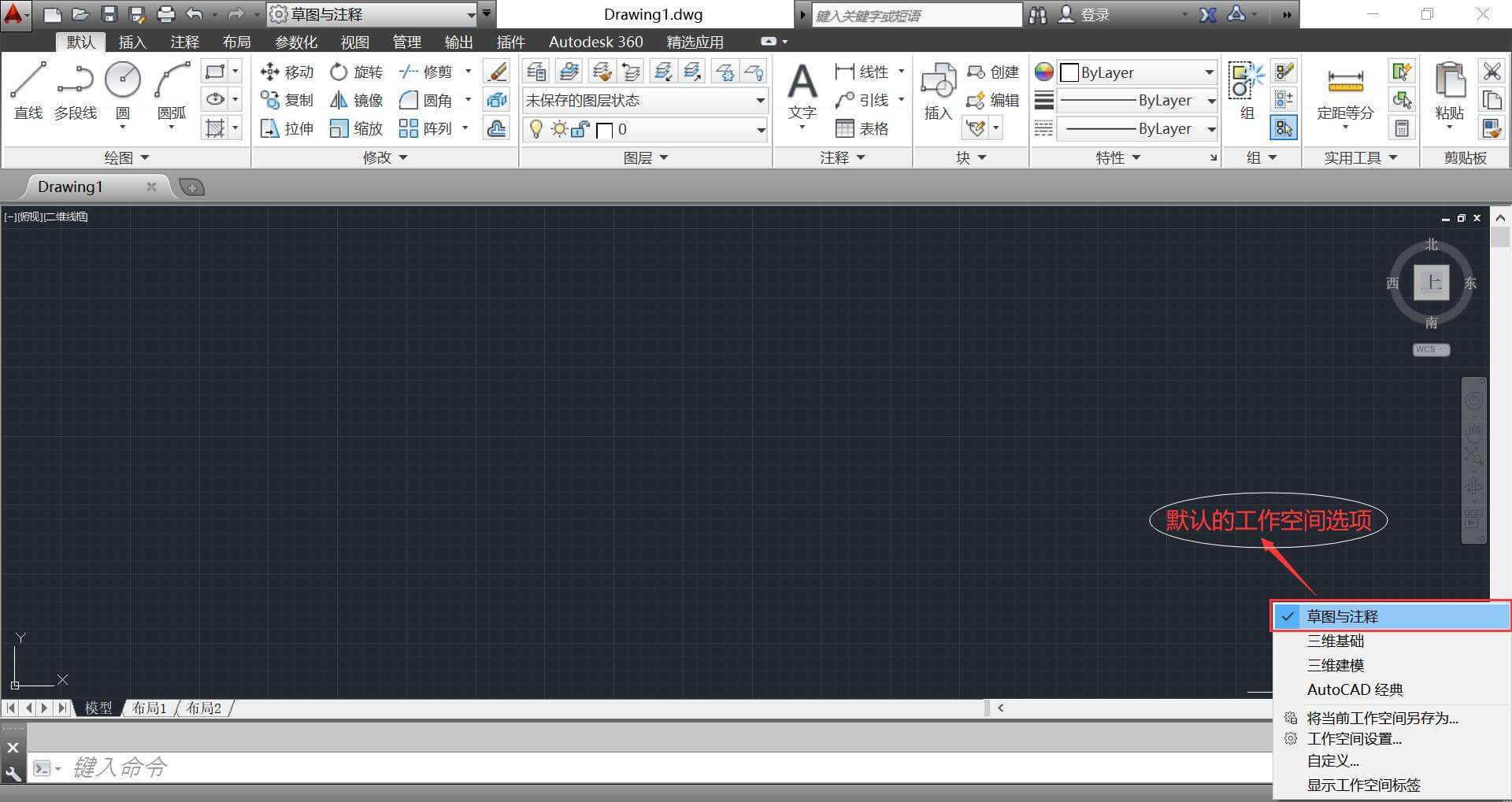This screenshot has height=802, width=1512.
Task: Click the Linear dimension (线性) tool
Action: (x=862, y=72)
